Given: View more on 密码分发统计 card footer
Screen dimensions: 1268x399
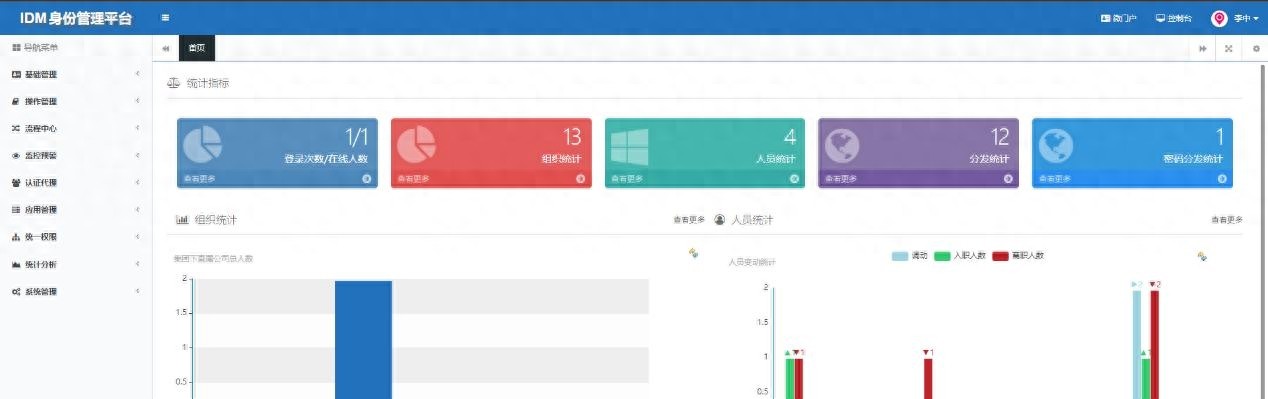Looking at the screenshot, I should click(x=1132, y=179).
